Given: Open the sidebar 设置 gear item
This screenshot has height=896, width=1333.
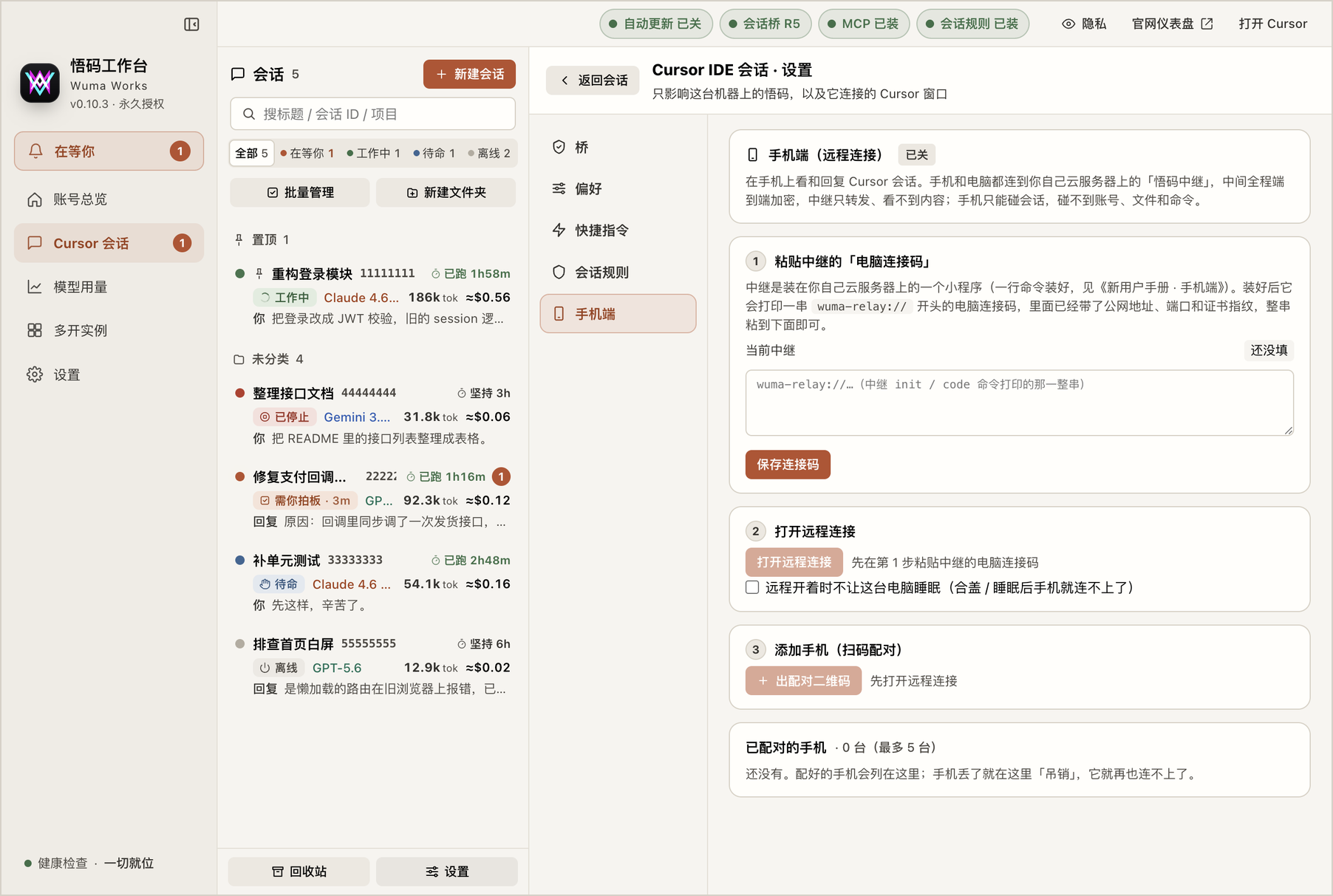Looking at the screenshot, I should (x=109, y=375).
